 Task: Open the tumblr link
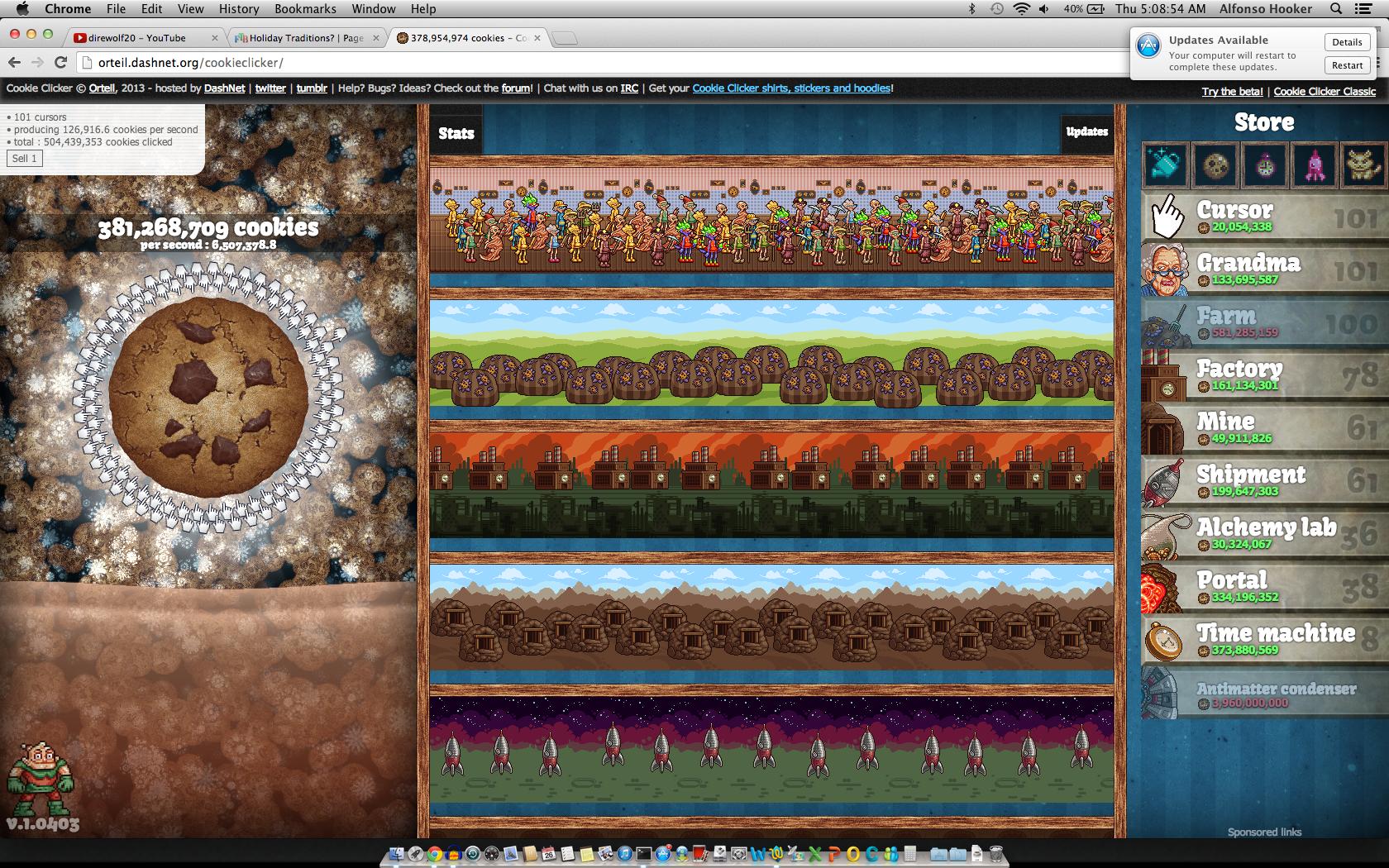312,88
